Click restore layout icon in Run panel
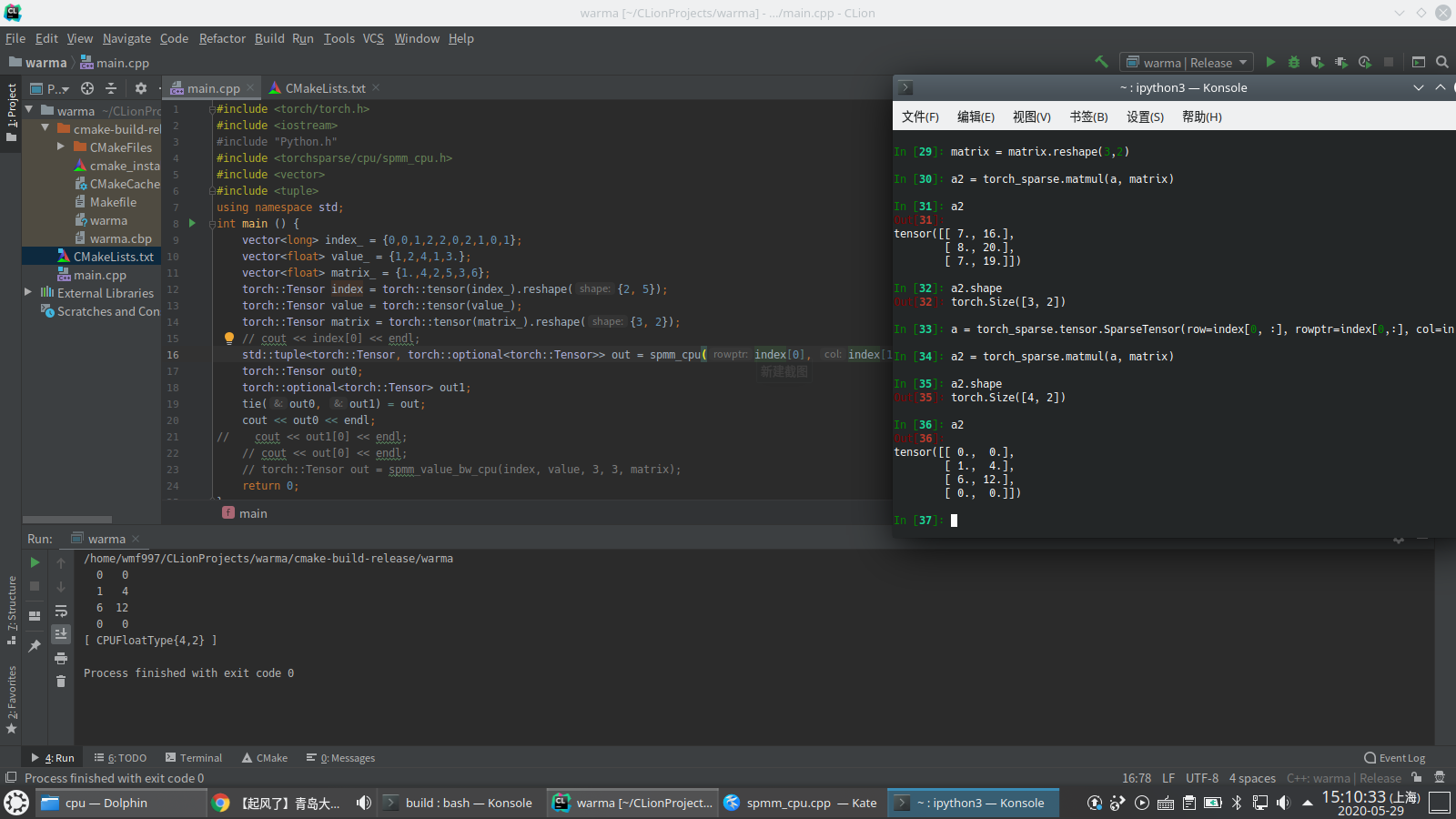The width and height of the screenshot is (1456, 819). point(35,615)
